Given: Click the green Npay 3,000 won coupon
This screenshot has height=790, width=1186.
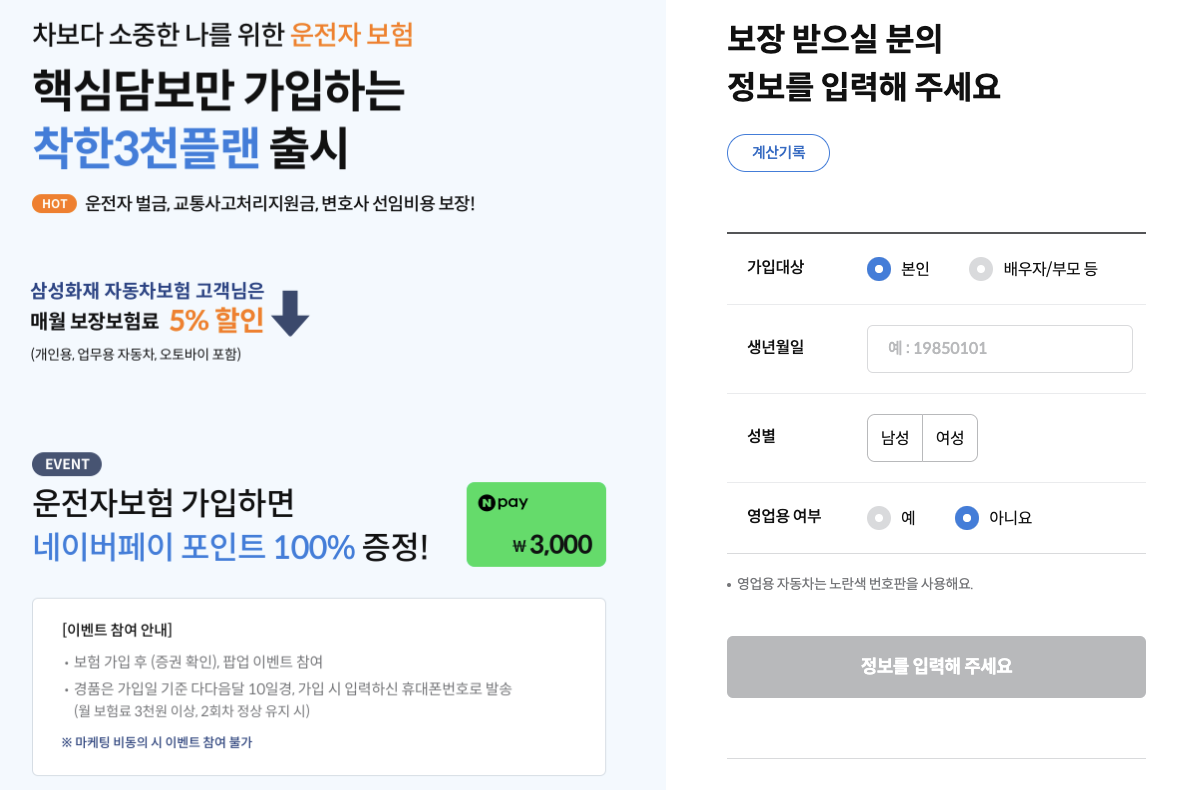Looking at the screenshot, I should (x=536, y=524).
